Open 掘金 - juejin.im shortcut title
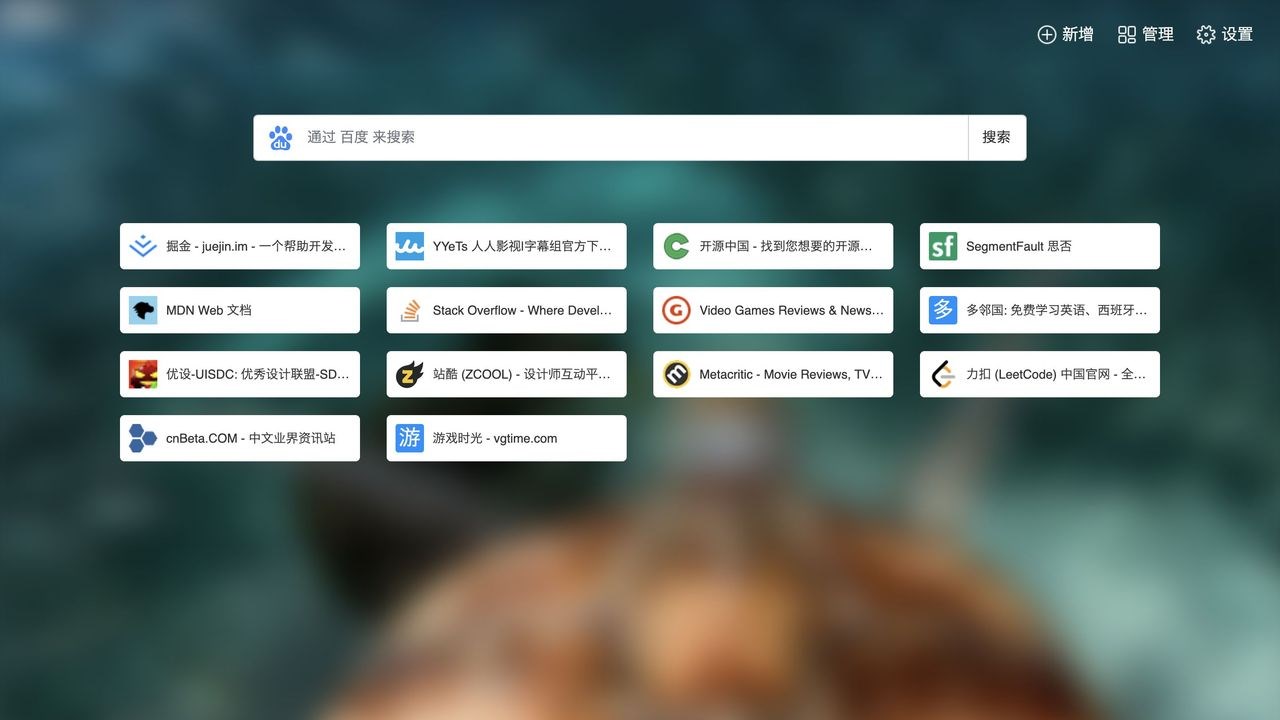The height and width of the screenshot is (720, 1280). tap(256, 246)
